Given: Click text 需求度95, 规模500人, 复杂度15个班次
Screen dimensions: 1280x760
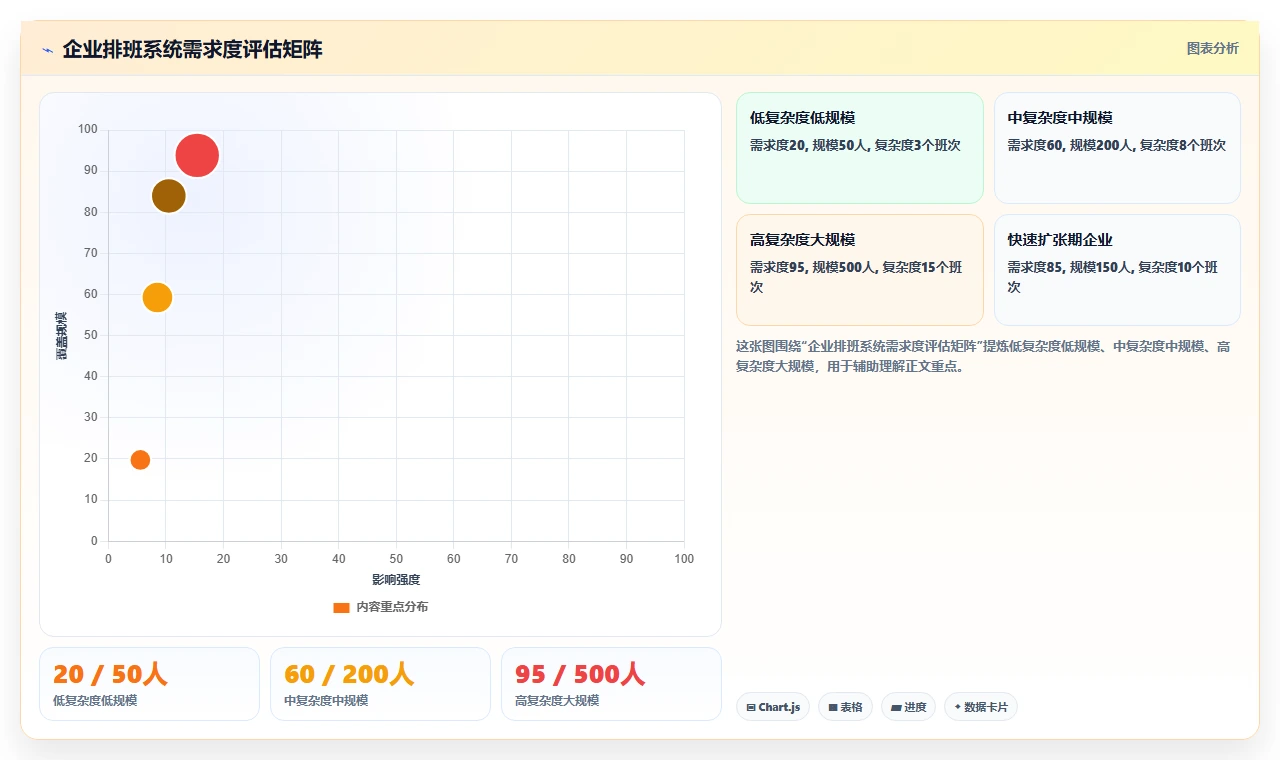Looking at the screenshot, I should tap(856, 277).
